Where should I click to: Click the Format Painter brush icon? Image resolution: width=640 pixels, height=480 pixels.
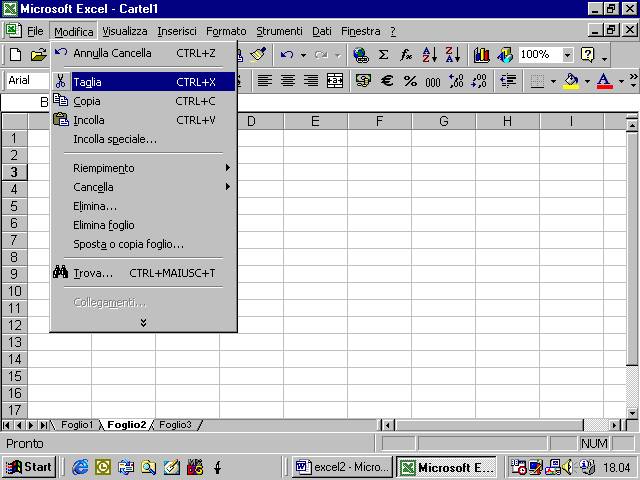pyautogui.click(x=258, y=54)
